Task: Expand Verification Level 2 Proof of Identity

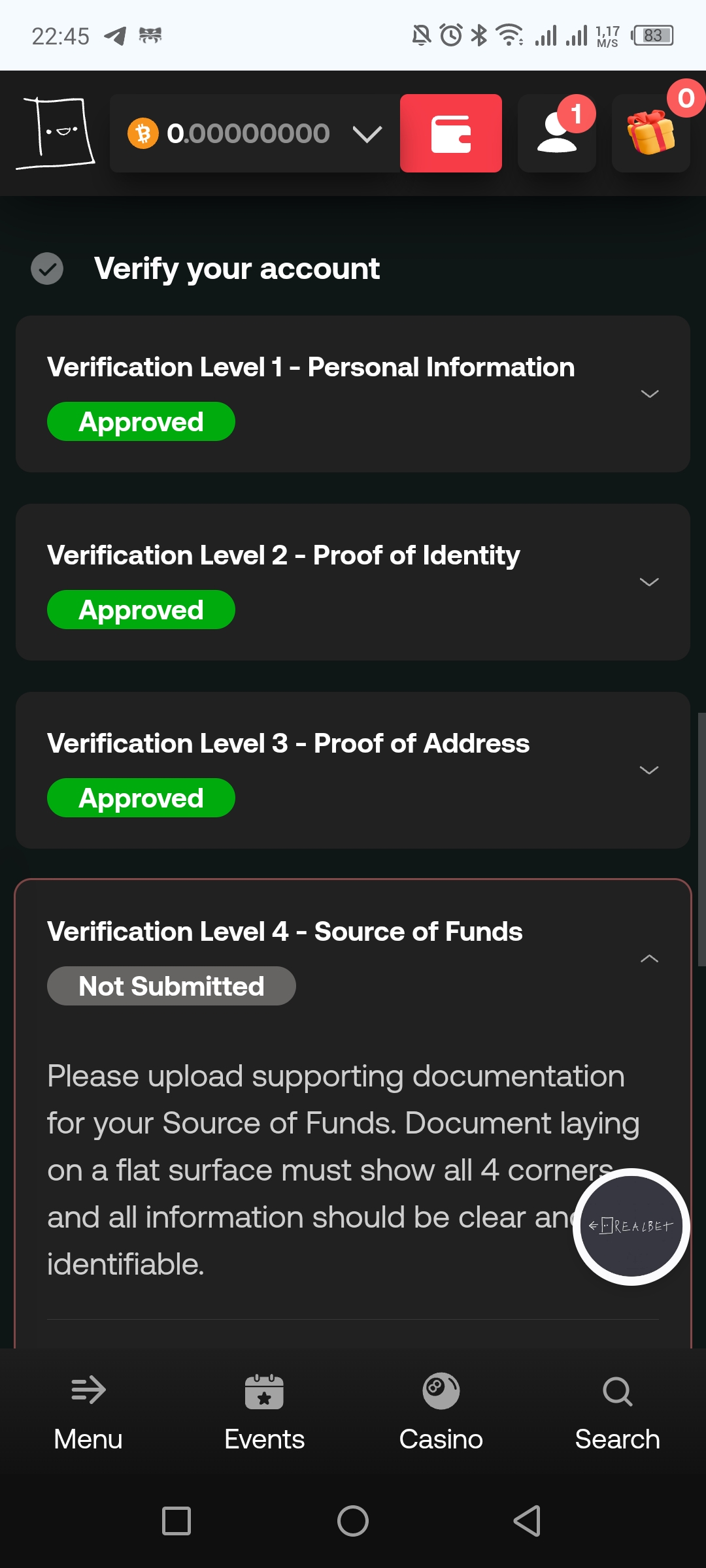Action: (x=649, y=582)
